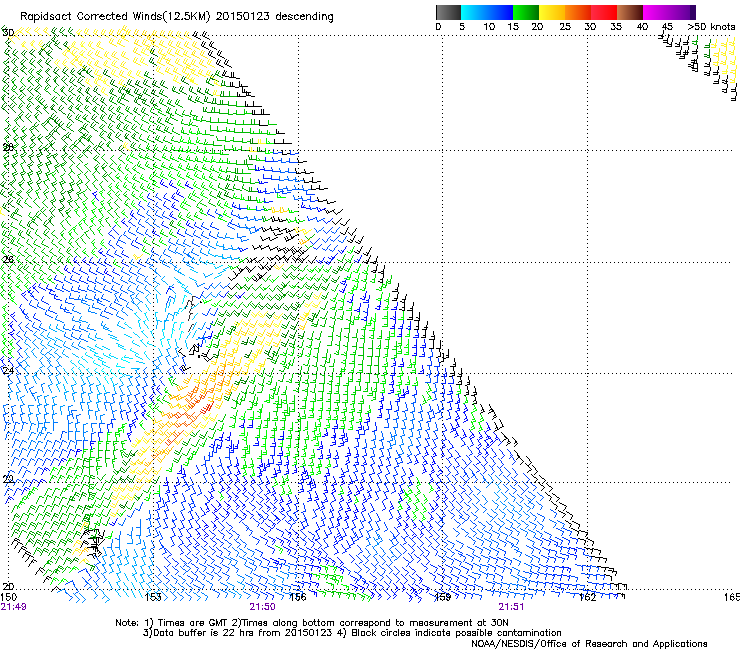This screenshot has width=740, height=650.
Task: Click the longitude label 165
Action: (x=732, y=597)
